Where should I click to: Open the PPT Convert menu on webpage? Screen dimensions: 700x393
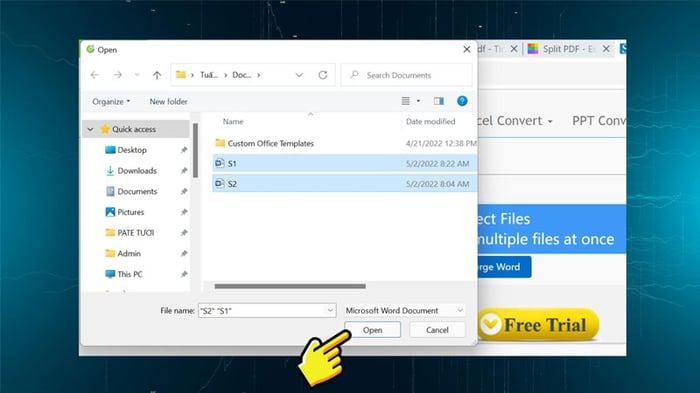click(599, 121)
